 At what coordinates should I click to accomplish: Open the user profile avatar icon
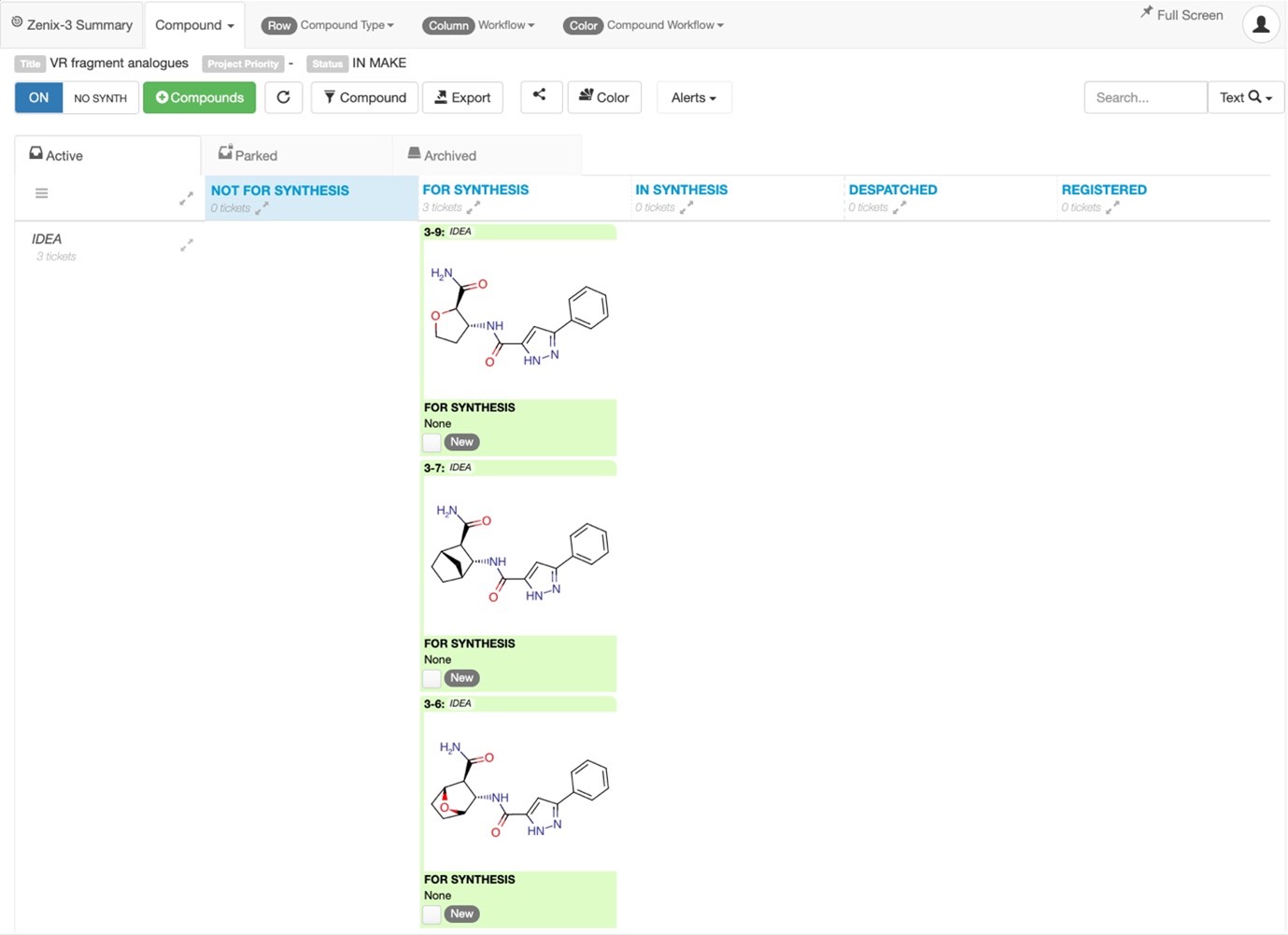[1260, 24]
